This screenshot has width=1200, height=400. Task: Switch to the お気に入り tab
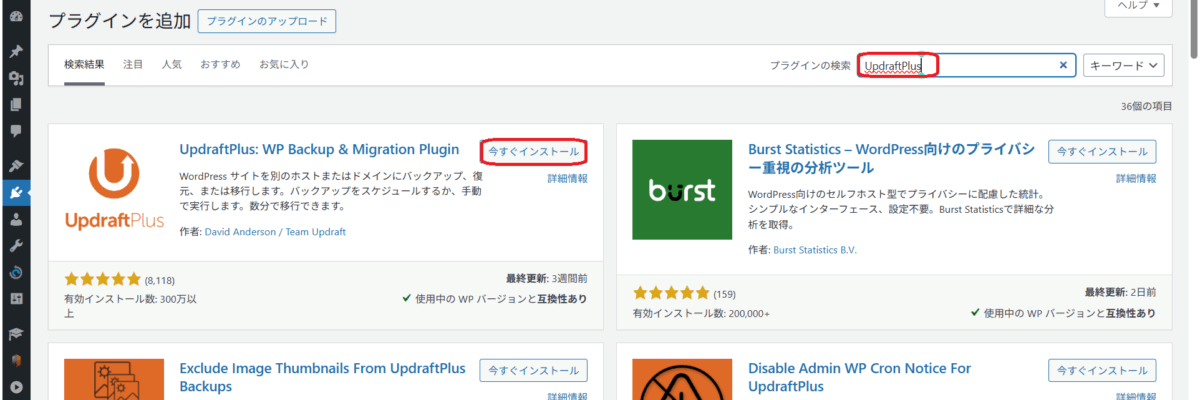pyautogui.click(x=284, y=64)
